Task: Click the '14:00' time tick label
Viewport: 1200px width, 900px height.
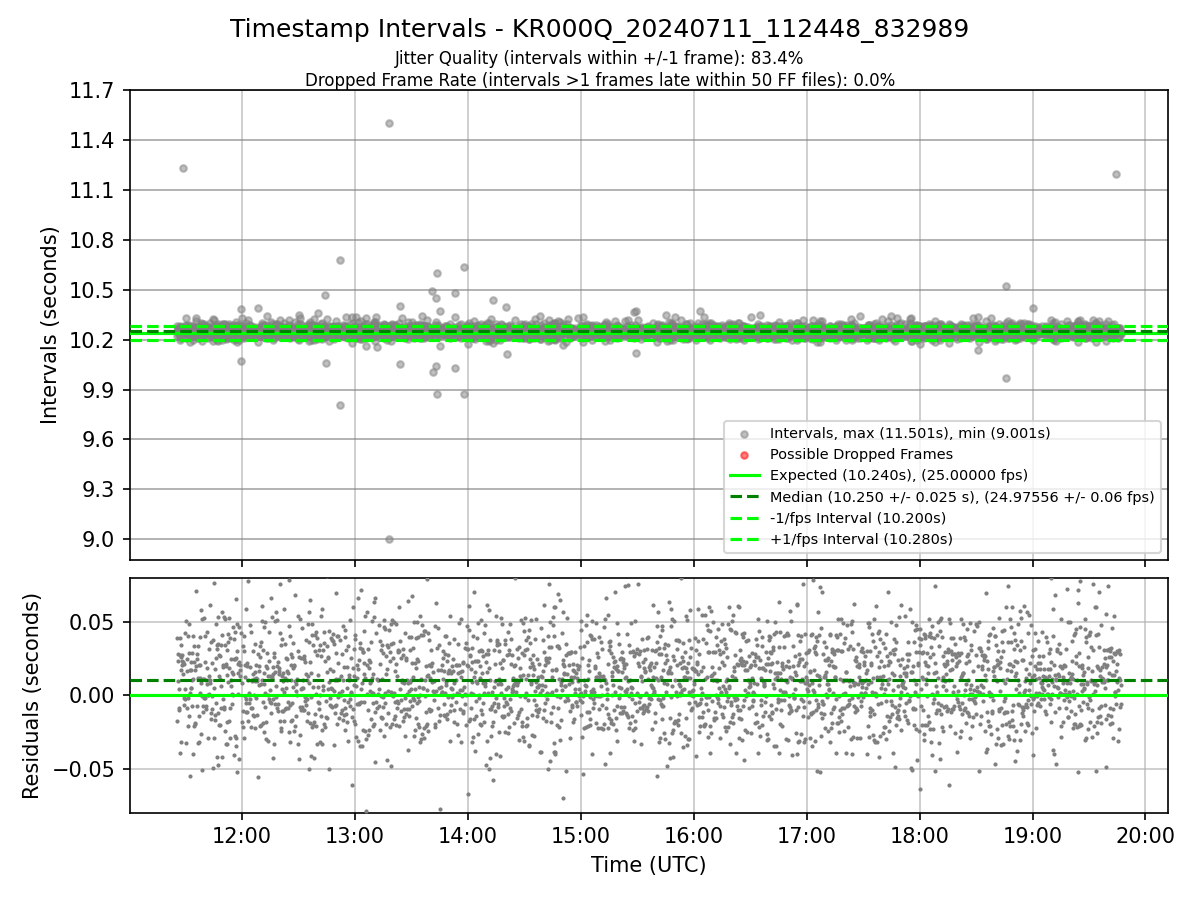Action: (x=468, y=833)
